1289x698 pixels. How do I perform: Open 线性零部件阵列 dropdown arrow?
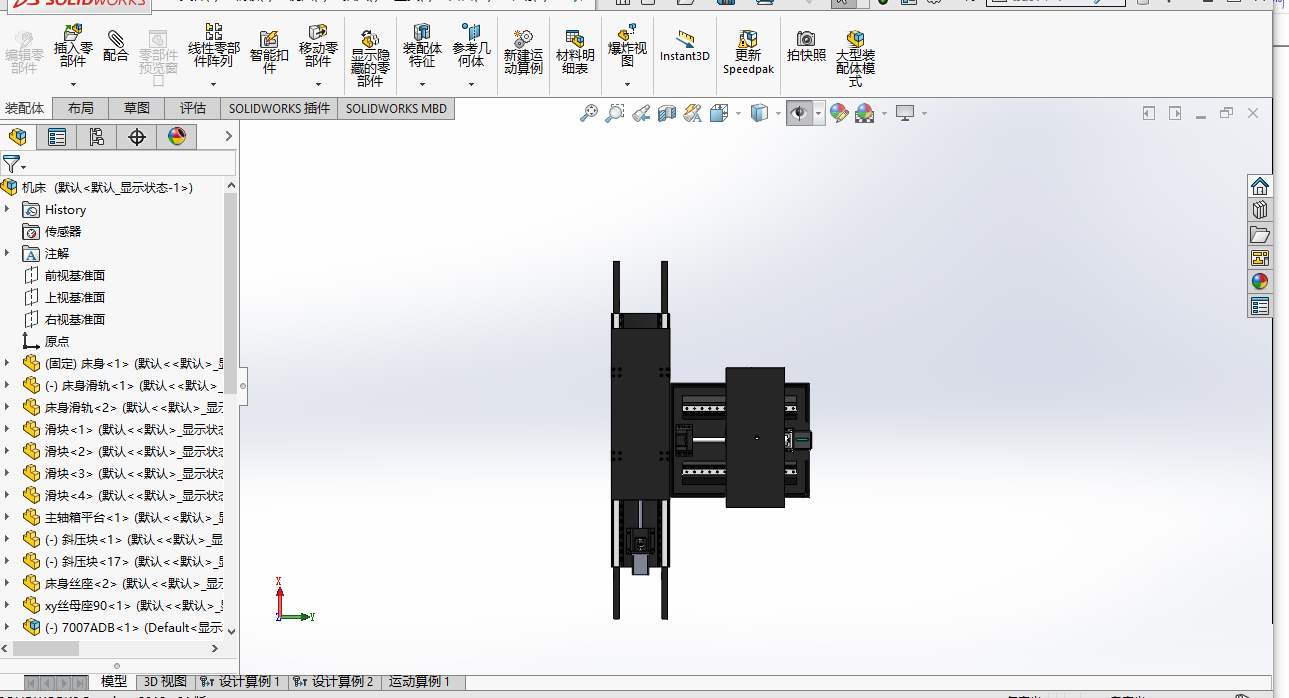[214, 84]
